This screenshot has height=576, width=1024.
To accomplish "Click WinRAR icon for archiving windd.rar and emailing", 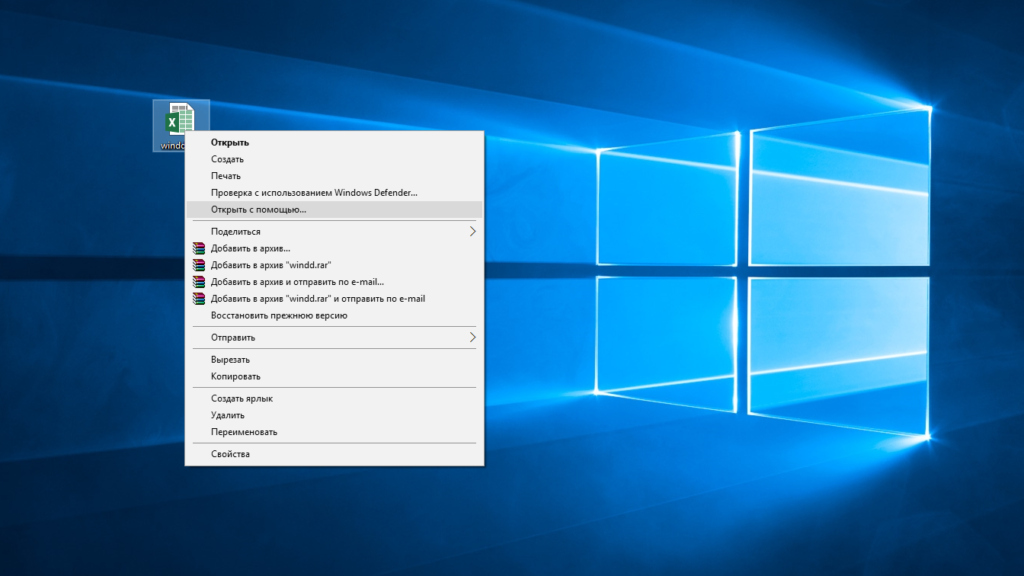I will point(198,298).
